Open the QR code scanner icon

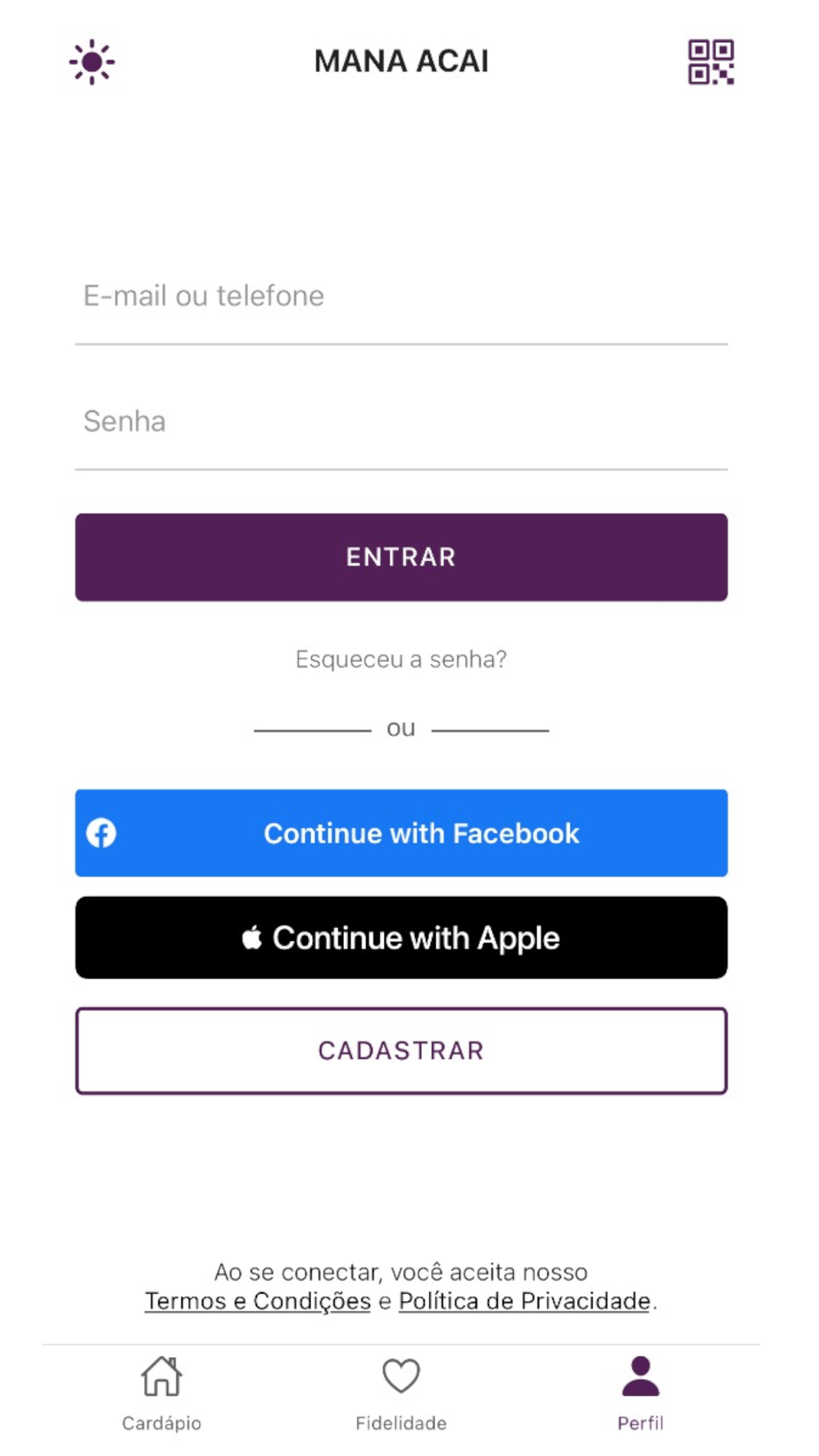point(710,61)
